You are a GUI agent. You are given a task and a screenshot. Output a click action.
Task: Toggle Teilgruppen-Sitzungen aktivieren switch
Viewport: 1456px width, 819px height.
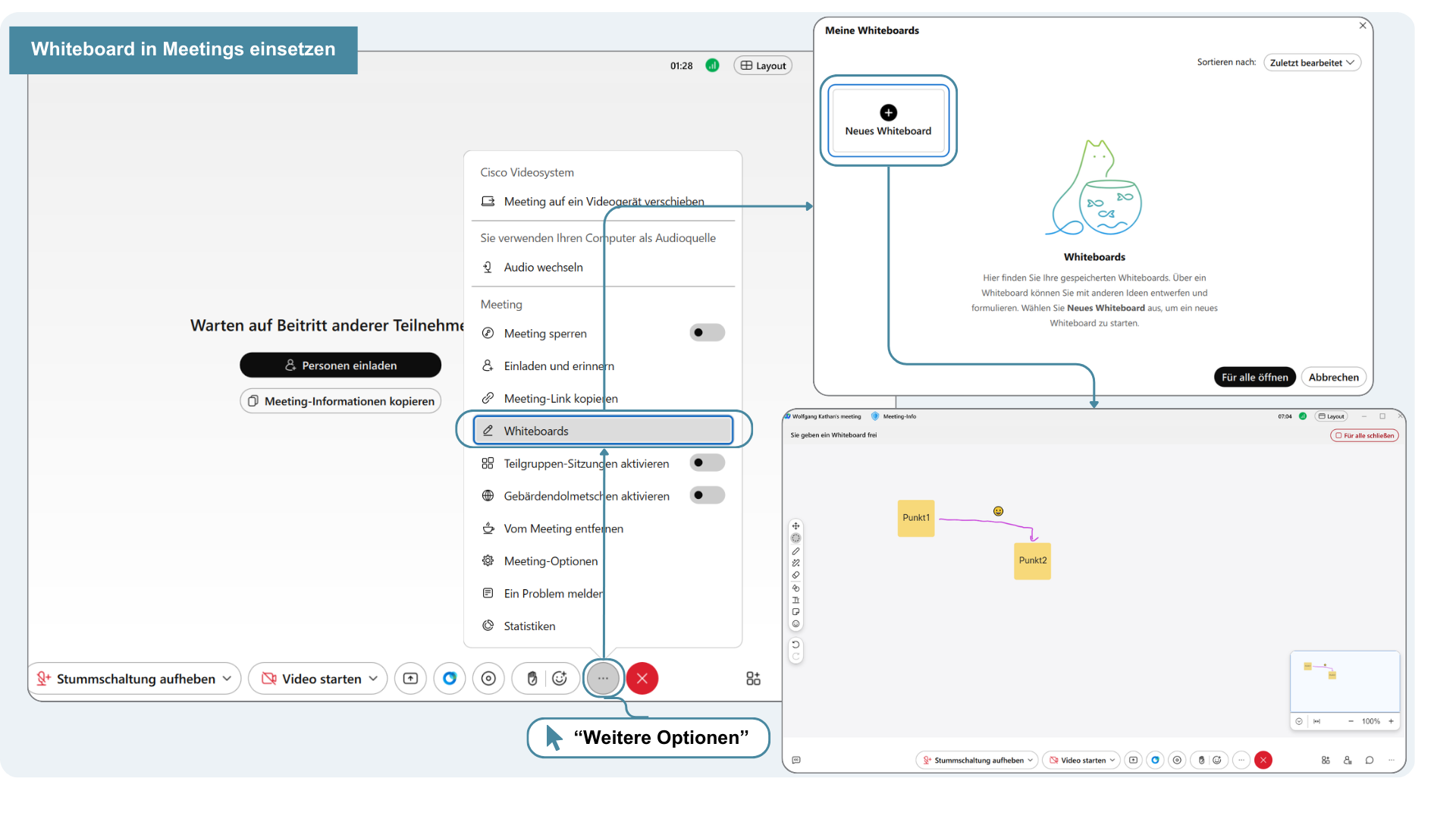tap(707, 463)
